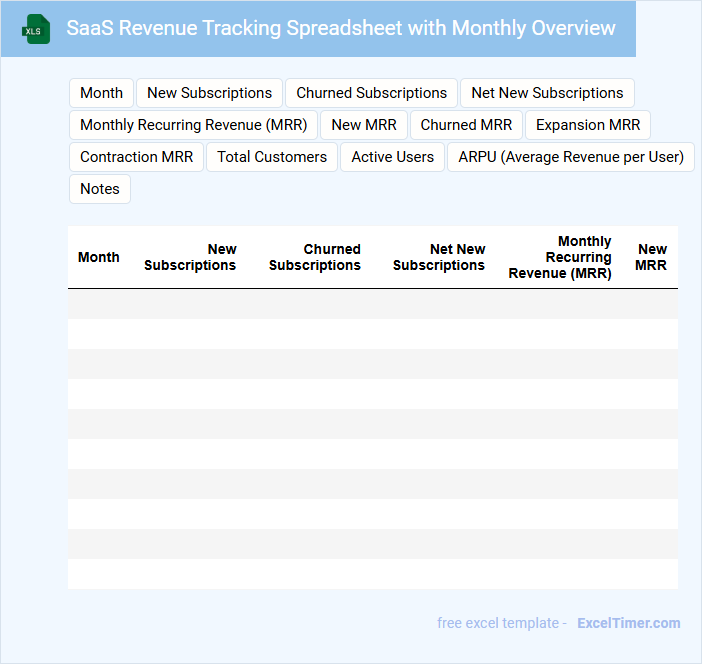Click the Net New Subscriptions table header
702x664 pixels.
click(x=439, y=257)
